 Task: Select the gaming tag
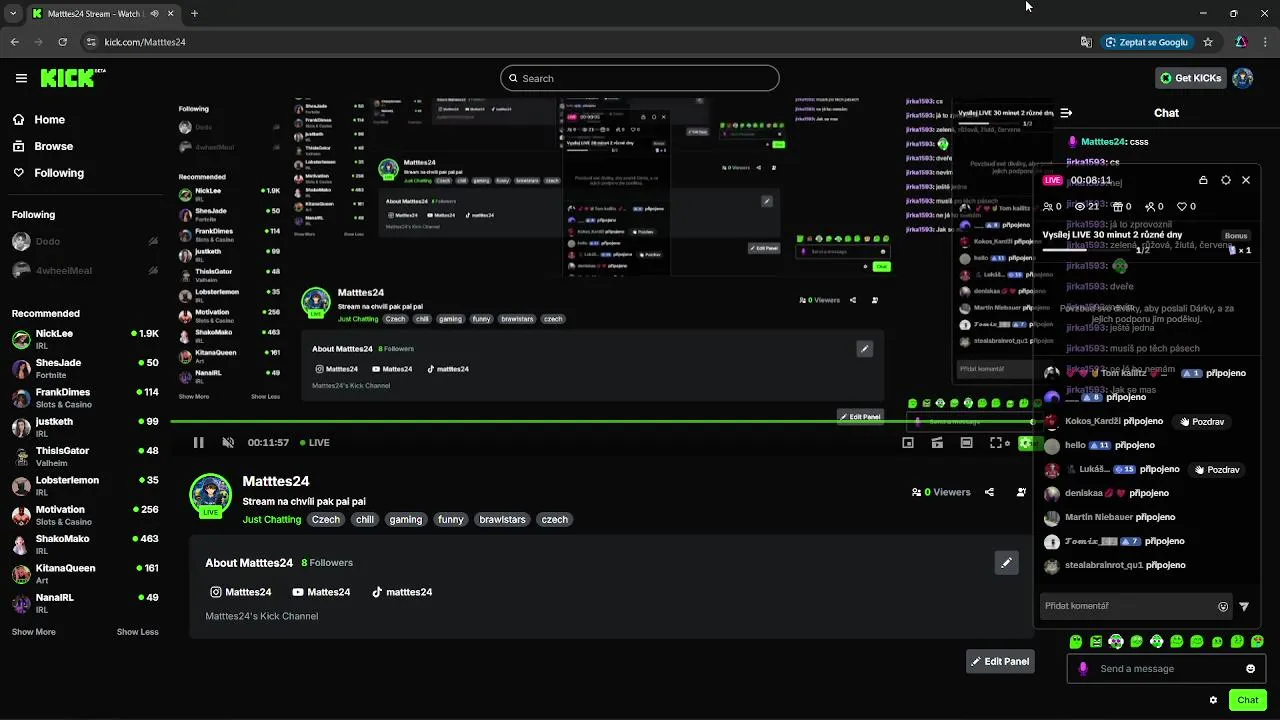pyautogui.click(x=406, y=520)
